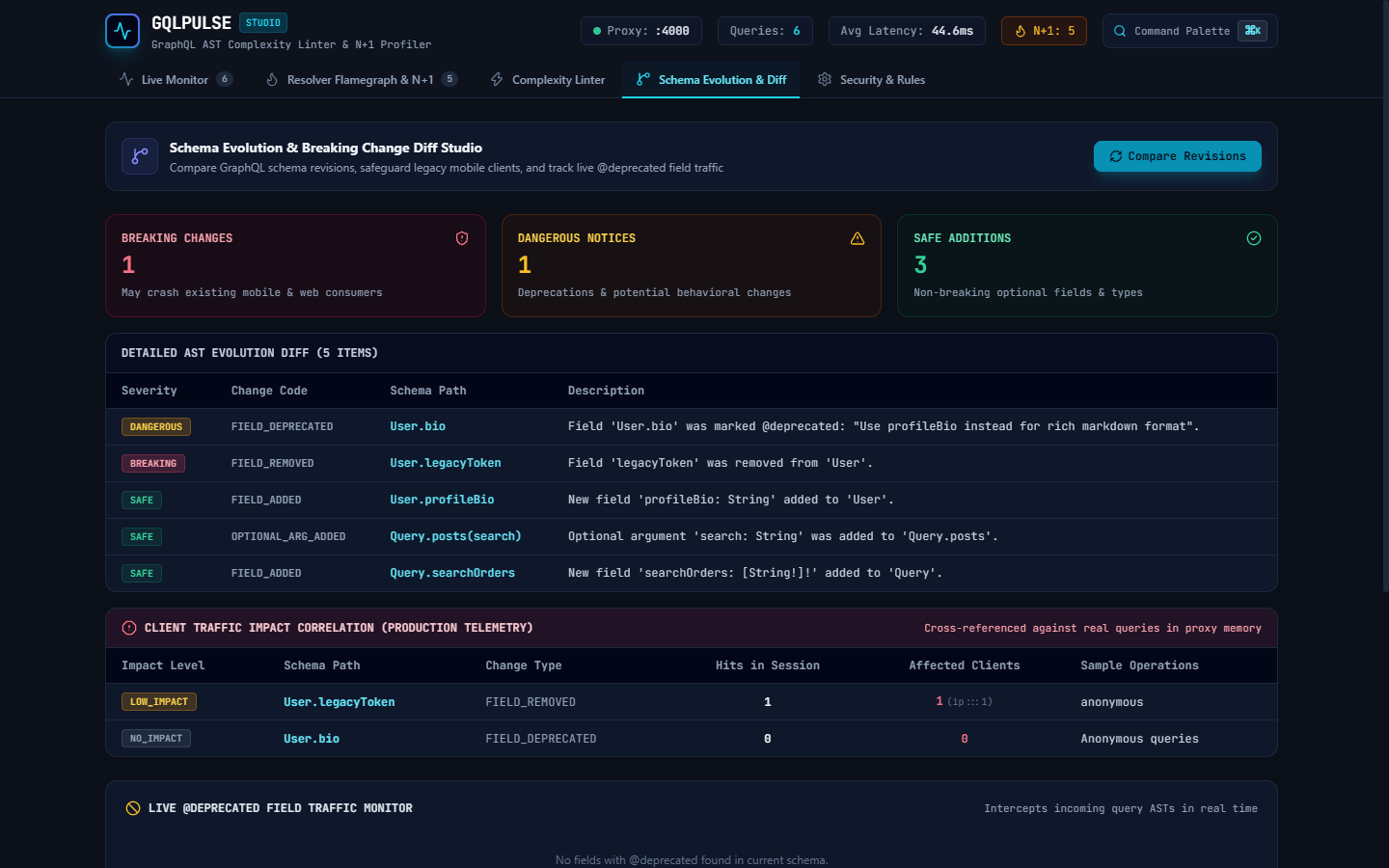Click the flame icon in N+1 badge
The width and height of the screenshot is (1389, 868).
point(1021,31)
